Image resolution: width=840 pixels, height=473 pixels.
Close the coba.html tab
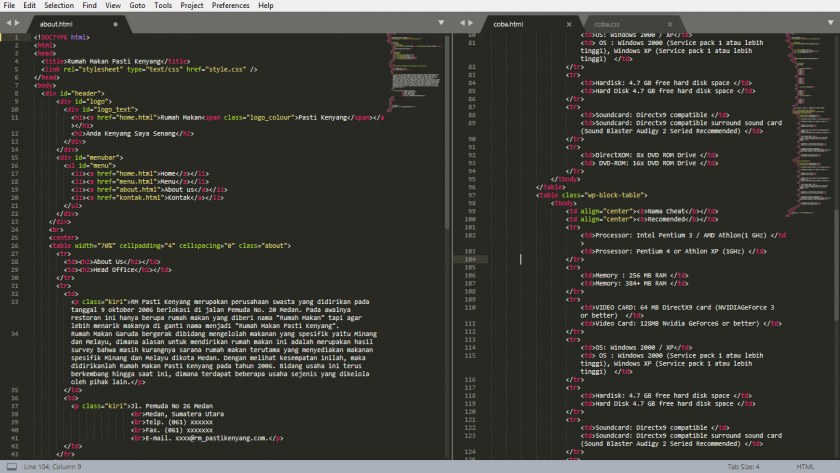click(569, 23)
